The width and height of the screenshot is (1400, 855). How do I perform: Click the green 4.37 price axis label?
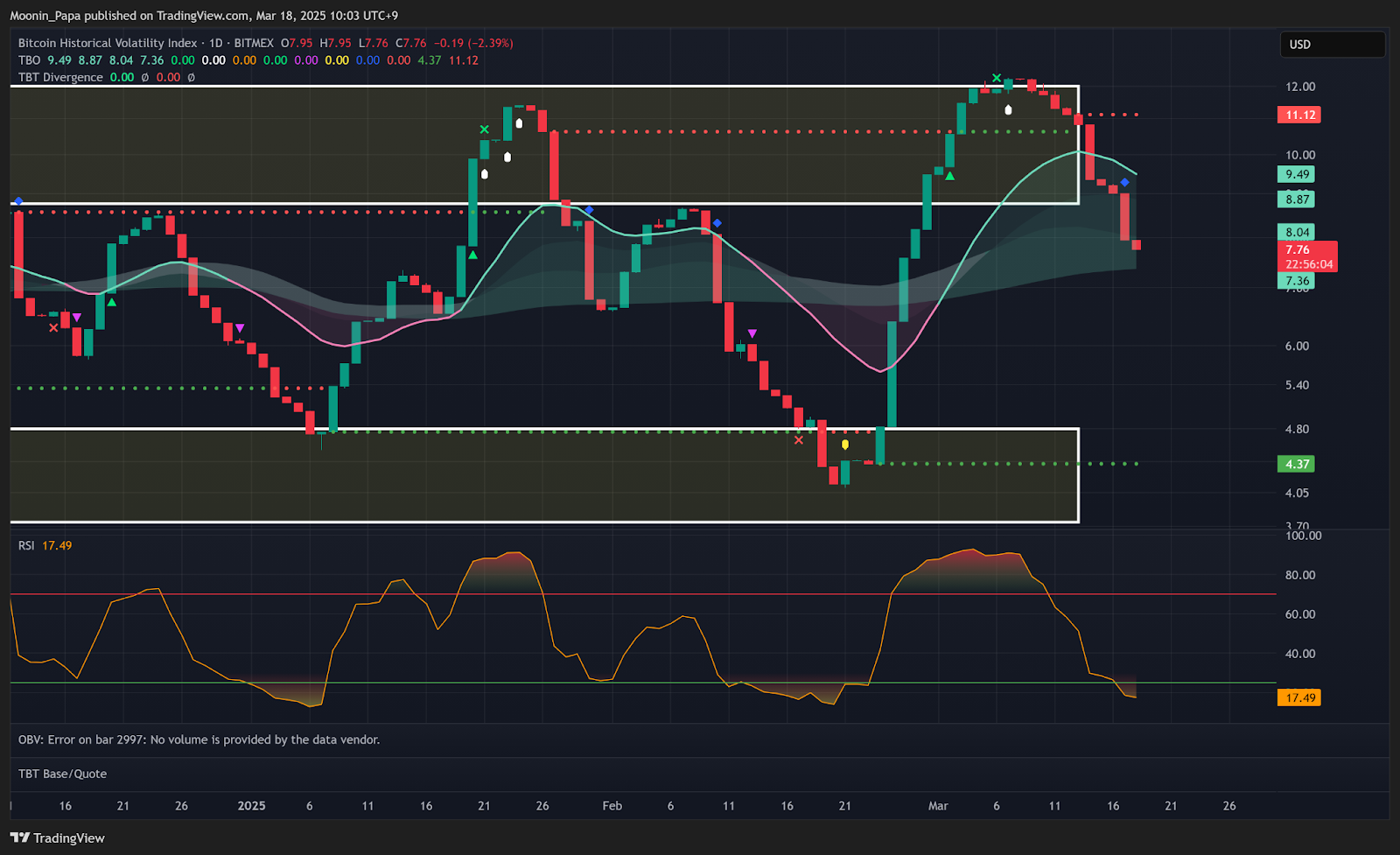click(x=1297, y=464)
